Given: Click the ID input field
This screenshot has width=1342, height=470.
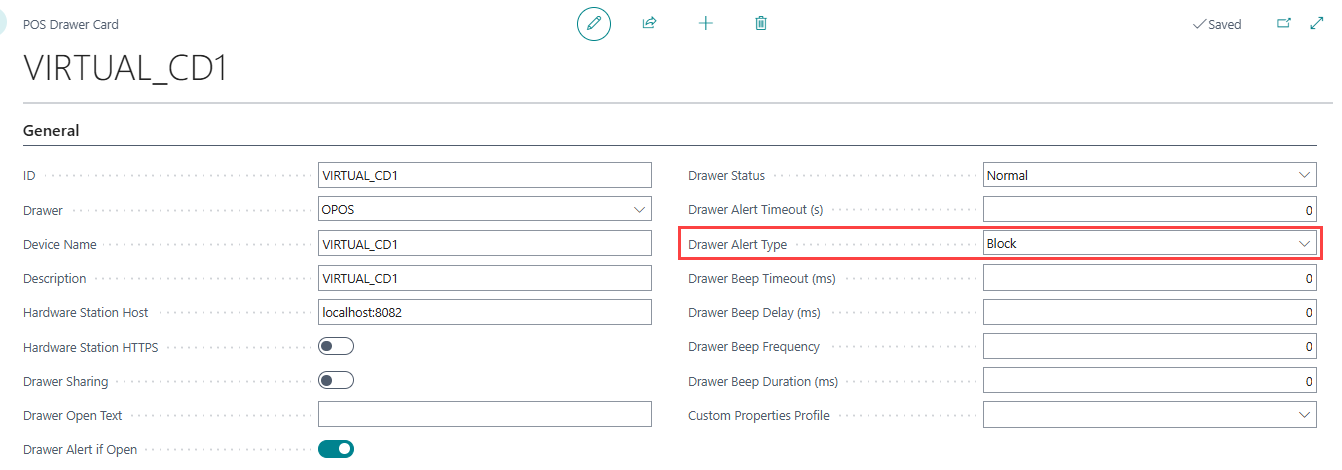Looking at the screenshot, I should point(484,175).
